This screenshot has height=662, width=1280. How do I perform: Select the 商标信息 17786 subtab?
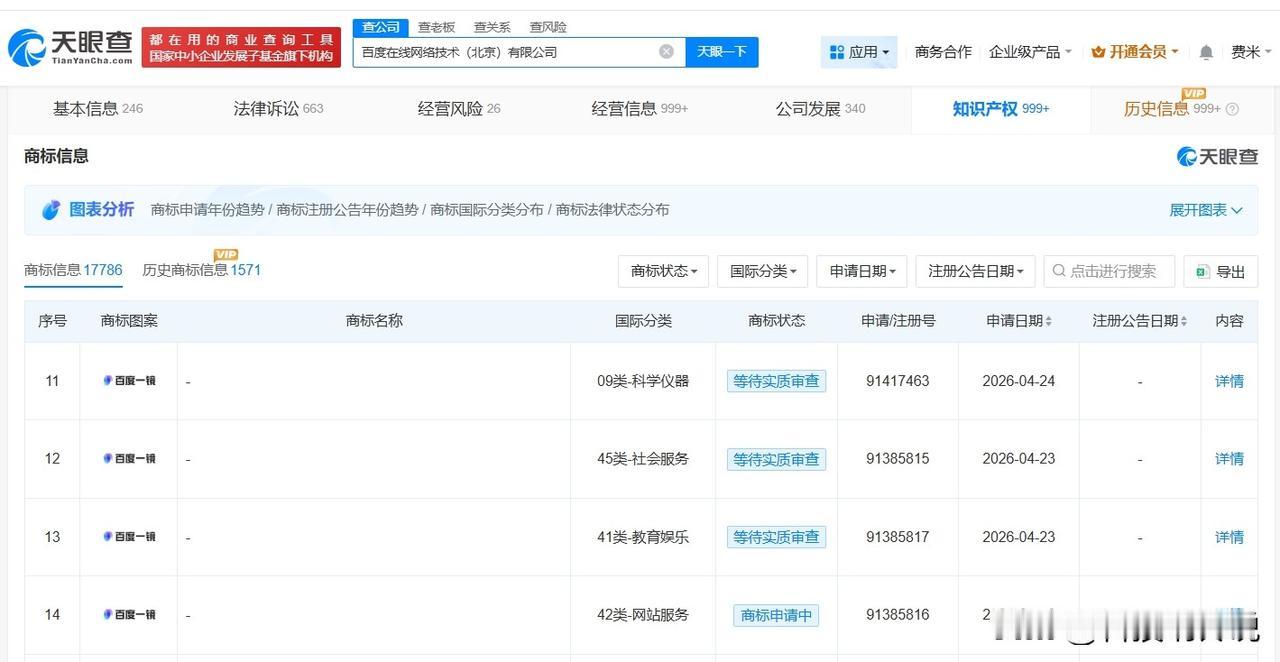pos(73,270)
